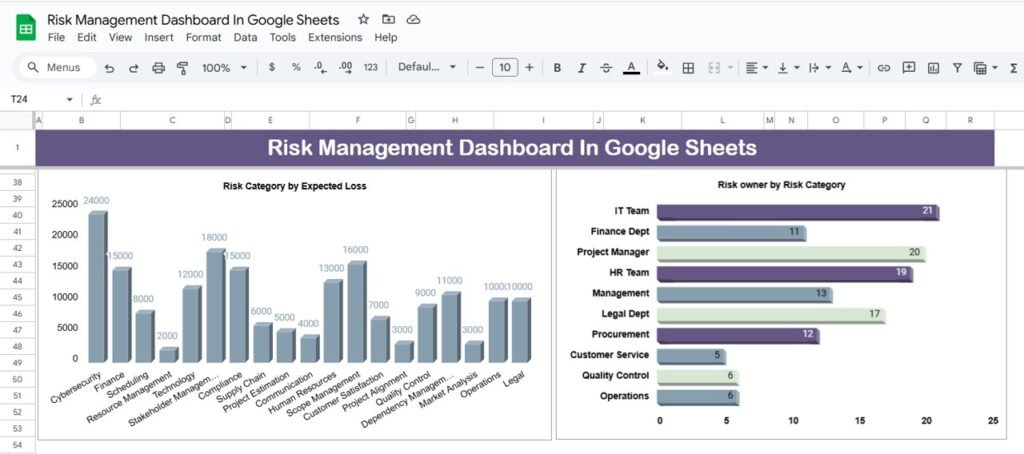The image size is (1024, 454).
Task: Select column K header
Action: [642, 120]
